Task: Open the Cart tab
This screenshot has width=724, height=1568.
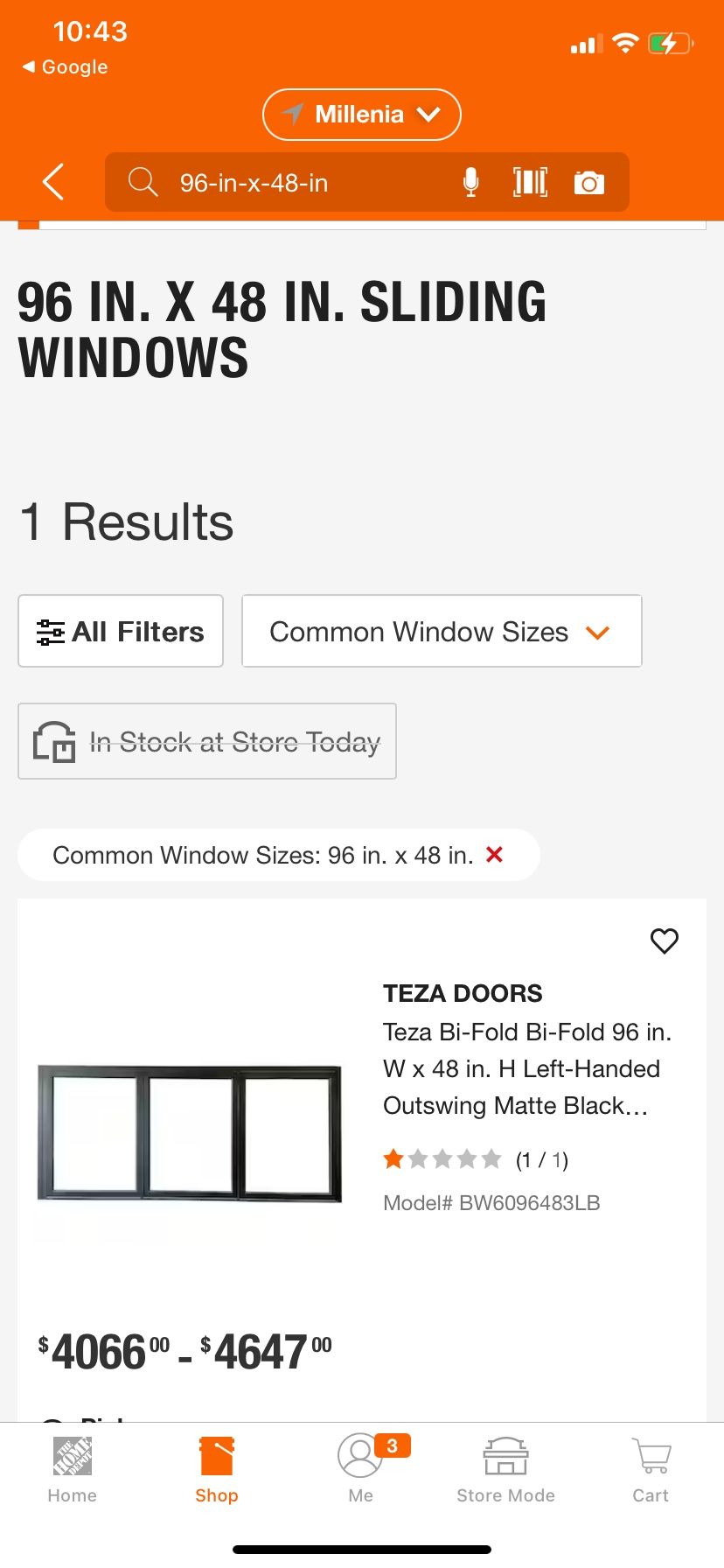Action: point(651,1469)
